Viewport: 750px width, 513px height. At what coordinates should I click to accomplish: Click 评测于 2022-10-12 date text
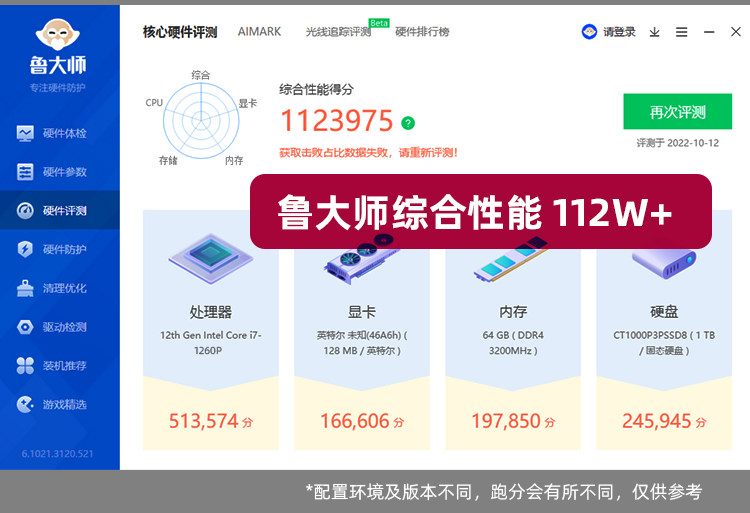point(677,143)
